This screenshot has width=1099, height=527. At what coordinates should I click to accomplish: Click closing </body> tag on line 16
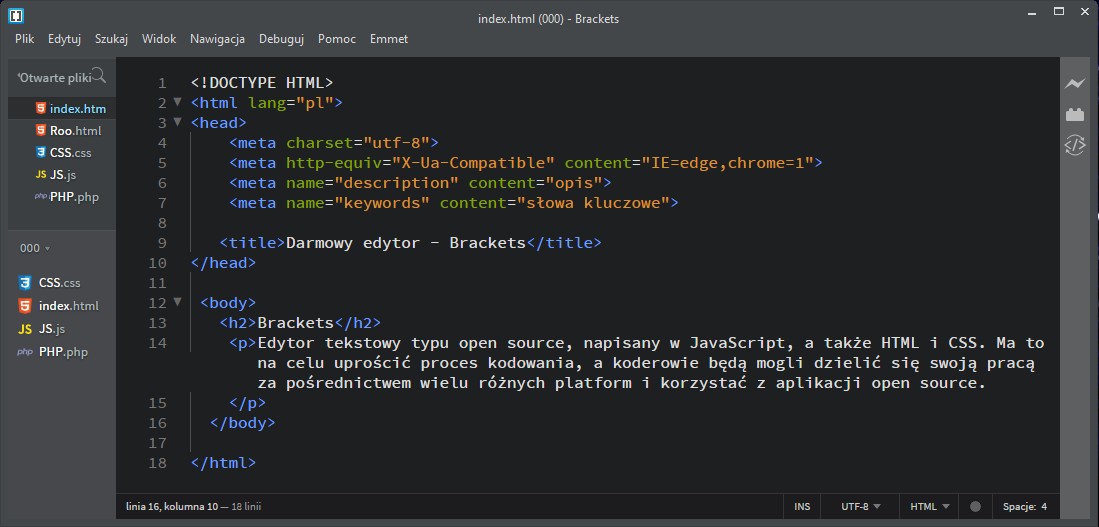click(243, 423)
